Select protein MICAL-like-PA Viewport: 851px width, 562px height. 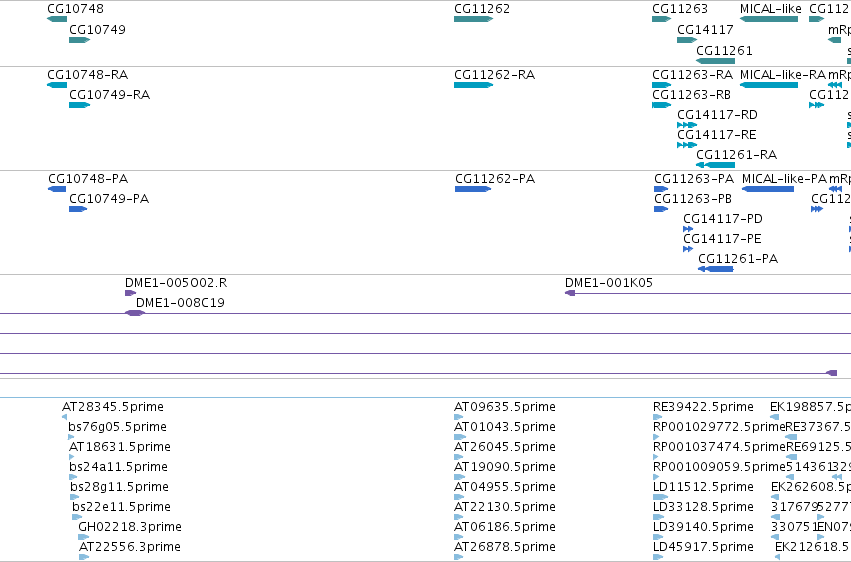point(767,189)
